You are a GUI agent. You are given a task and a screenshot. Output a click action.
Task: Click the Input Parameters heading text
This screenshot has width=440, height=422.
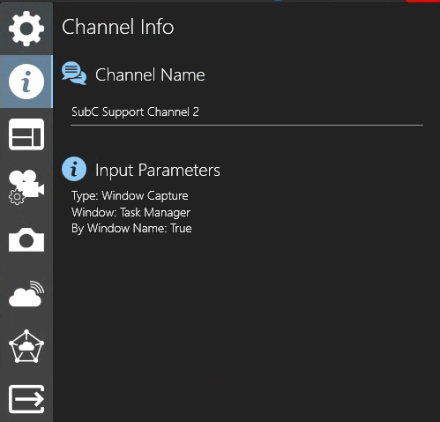(x=158, y=170)
